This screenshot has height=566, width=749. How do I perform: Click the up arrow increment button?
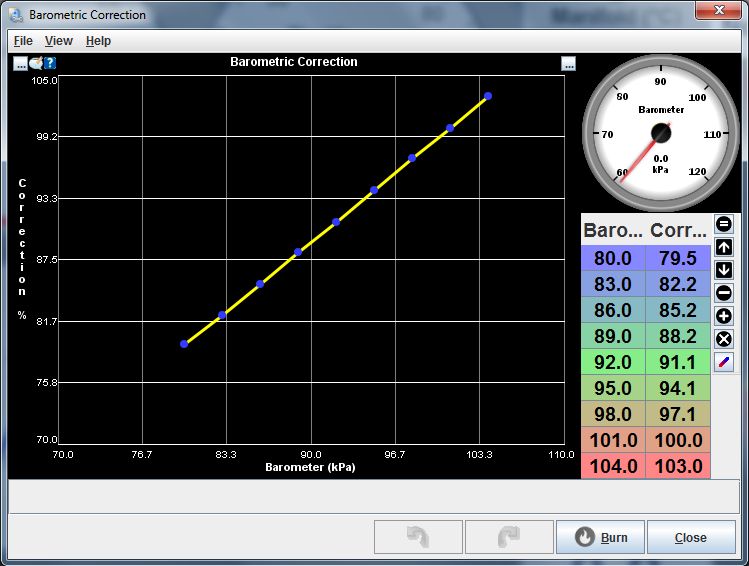coord(724,247)
